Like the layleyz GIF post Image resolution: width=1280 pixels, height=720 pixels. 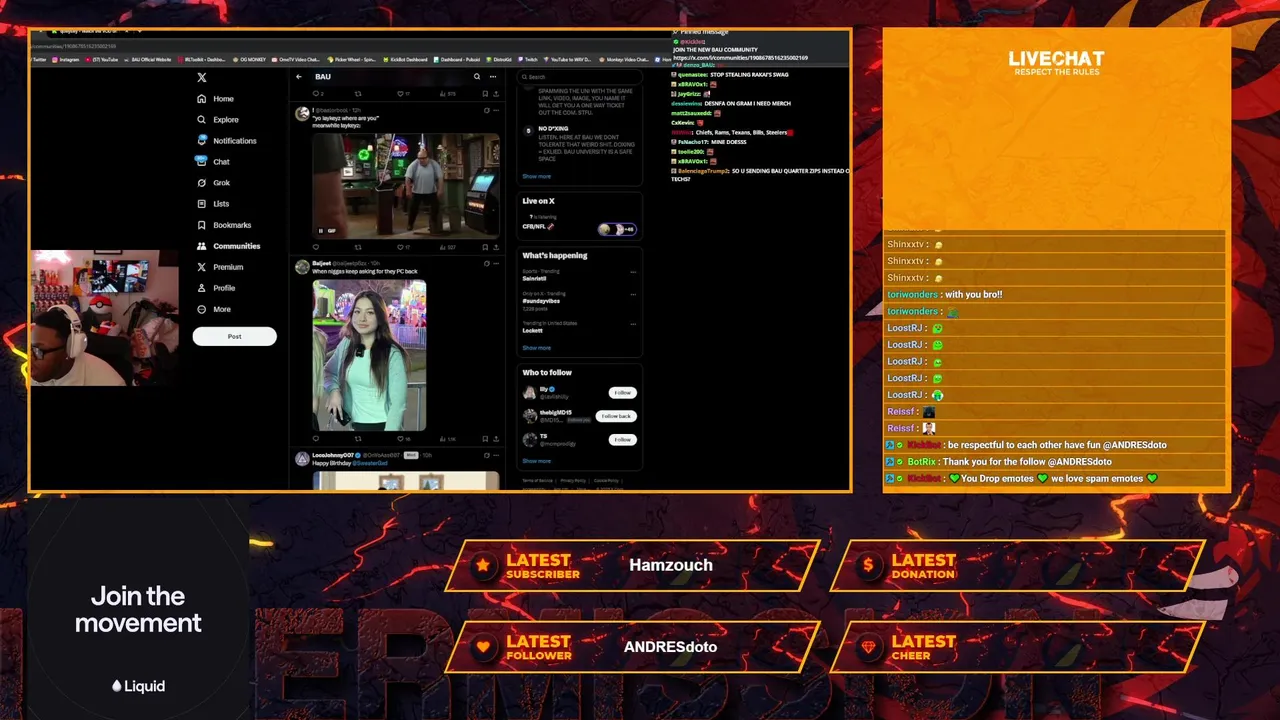pyautogui.click(x=400, y=247)
